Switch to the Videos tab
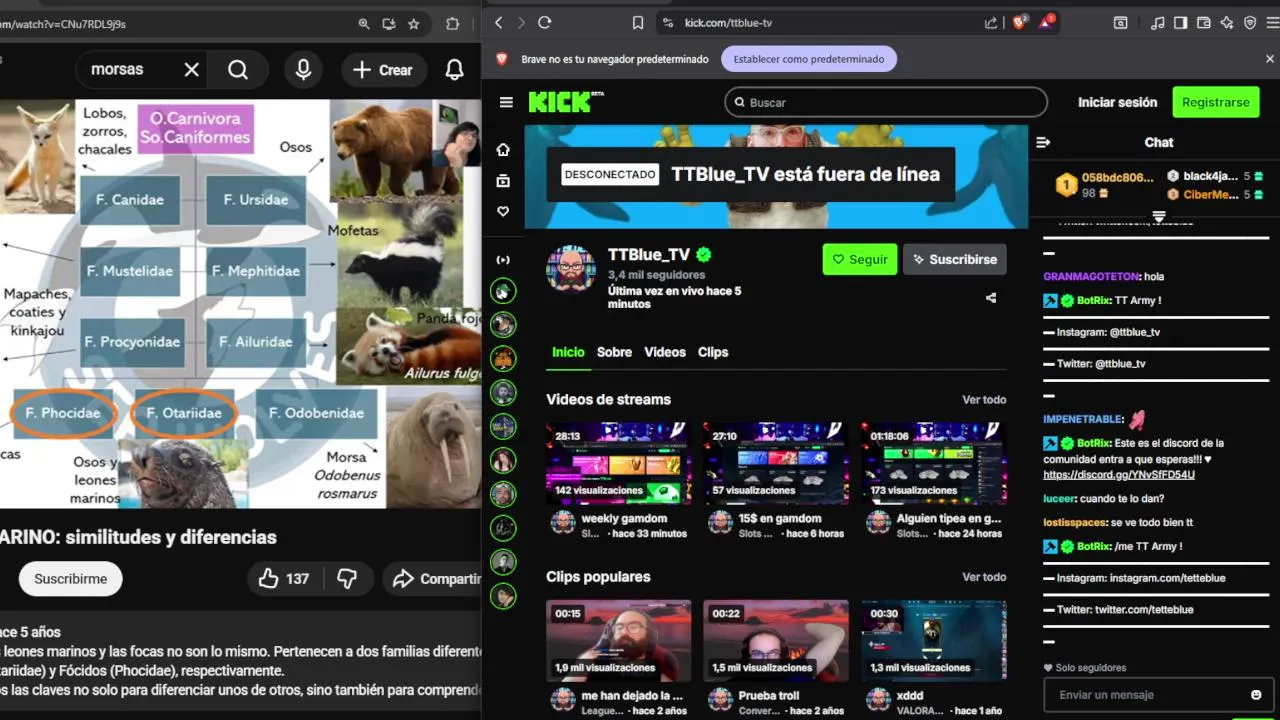This screenshot has height=720, width=1280. pos(665,352)
